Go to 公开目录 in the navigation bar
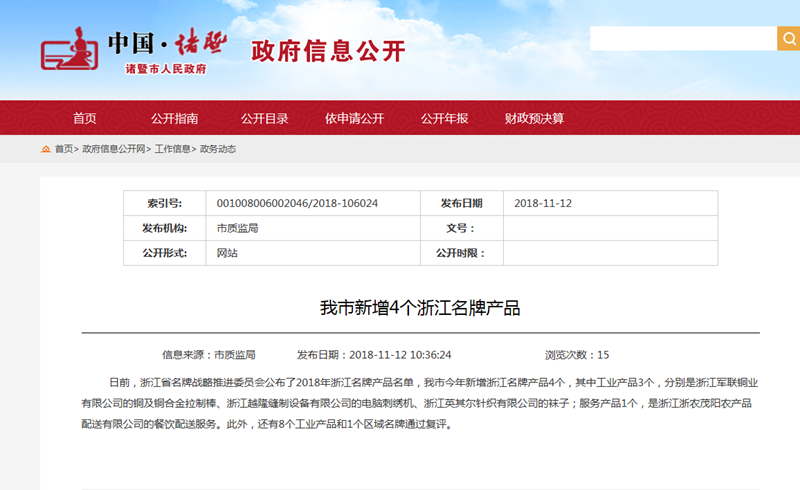The width and height of the screenshot is (800, 490). click(264, 118)
